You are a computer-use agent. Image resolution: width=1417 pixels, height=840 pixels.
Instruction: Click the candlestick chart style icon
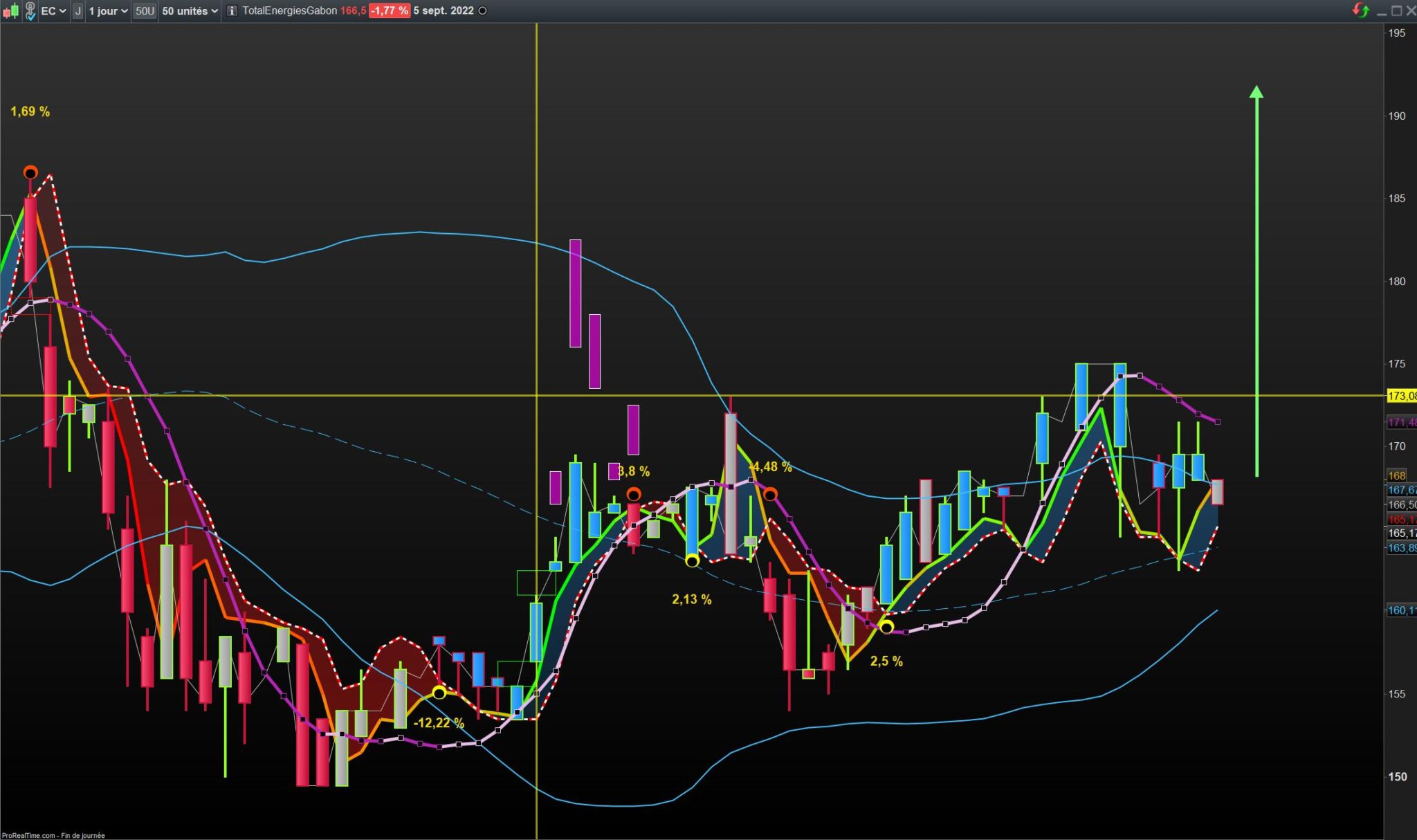click(11, 11)
